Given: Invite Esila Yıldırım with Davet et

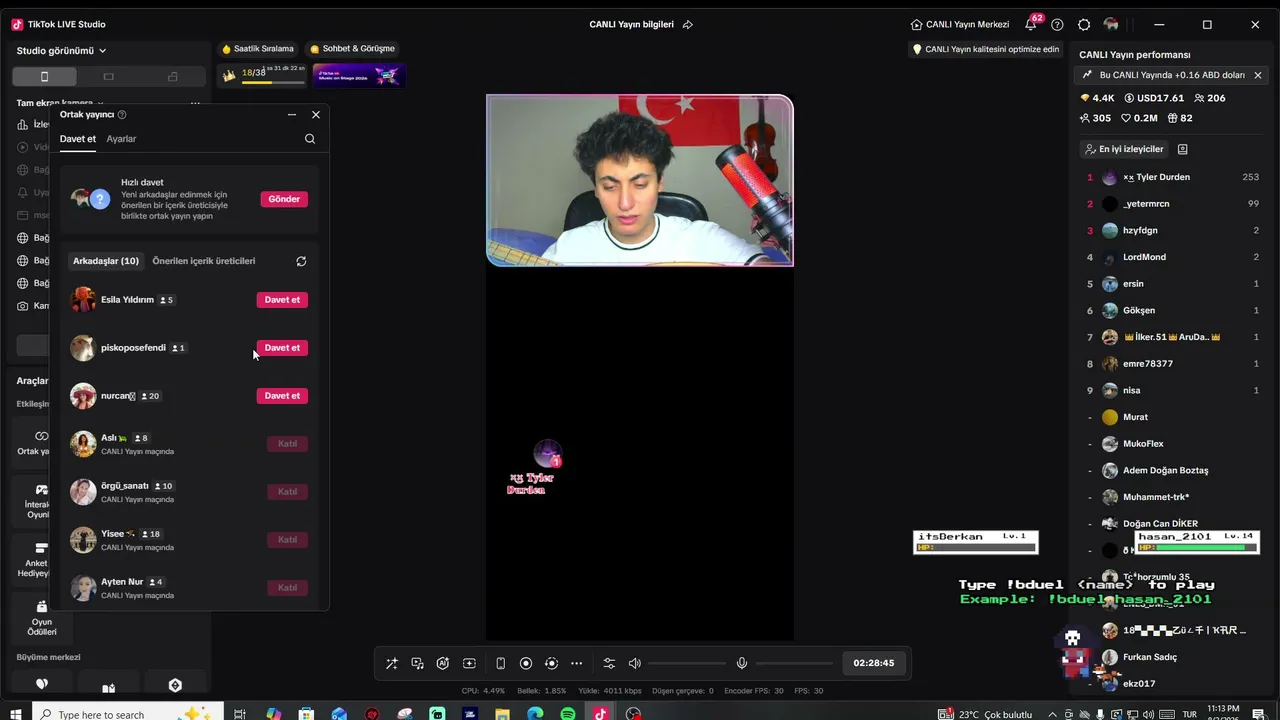Looking at the screenshot, I should click(x=282, y=300).
